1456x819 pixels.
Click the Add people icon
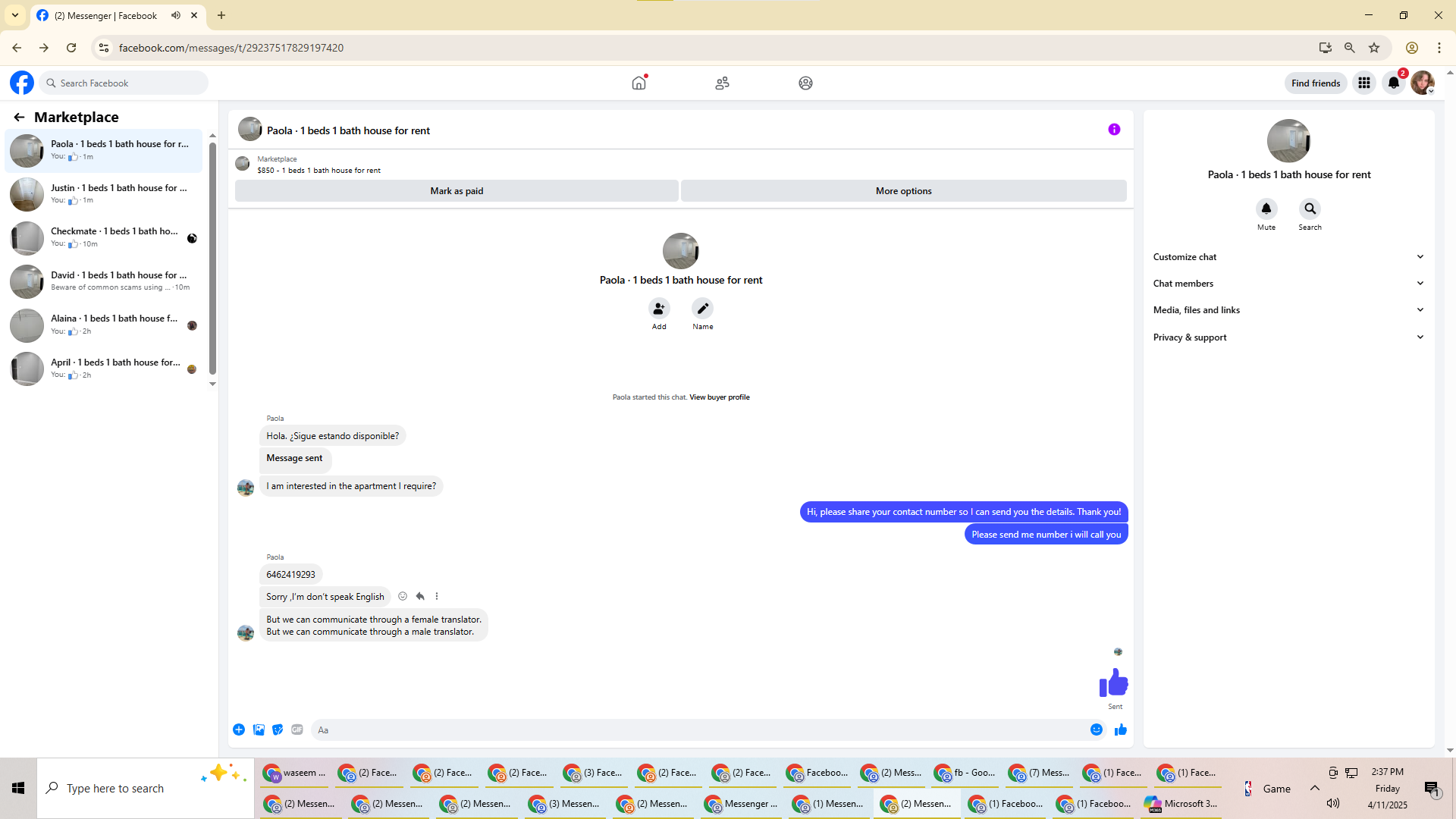[x=659, y=309]
